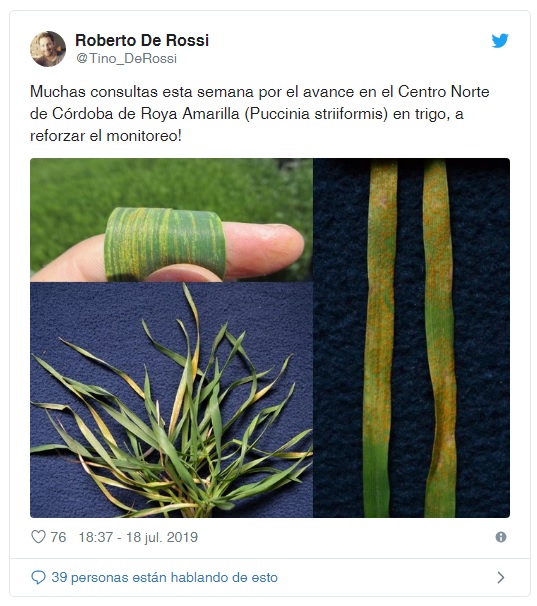The height and width of the screenshot is (606, 537).
Task: Open the tweet info circle icon
Action: pyautogui.click(x=501, y=537)
